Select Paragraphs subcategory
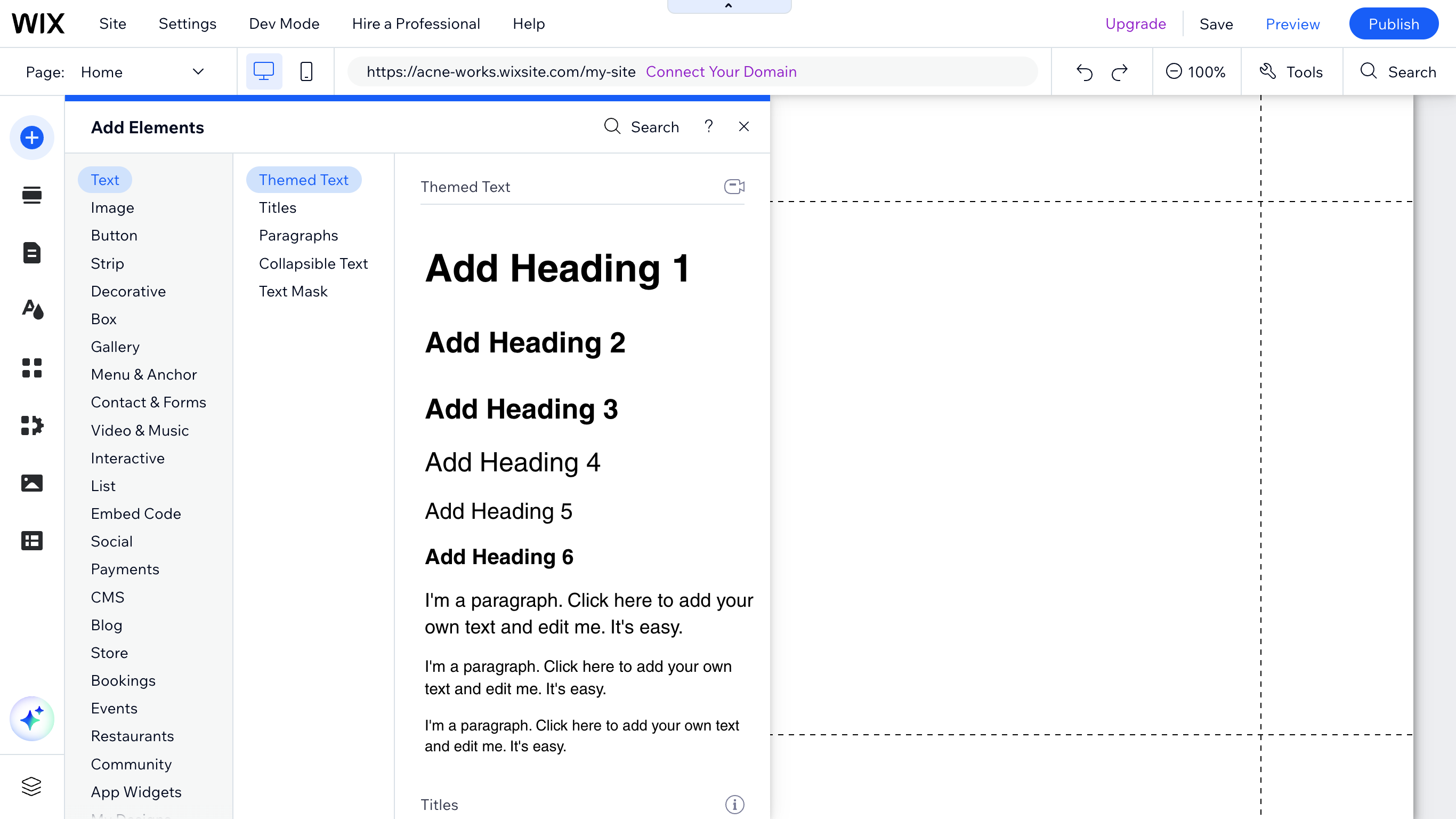Viewport: 1456px width, 819px height. 298,235
